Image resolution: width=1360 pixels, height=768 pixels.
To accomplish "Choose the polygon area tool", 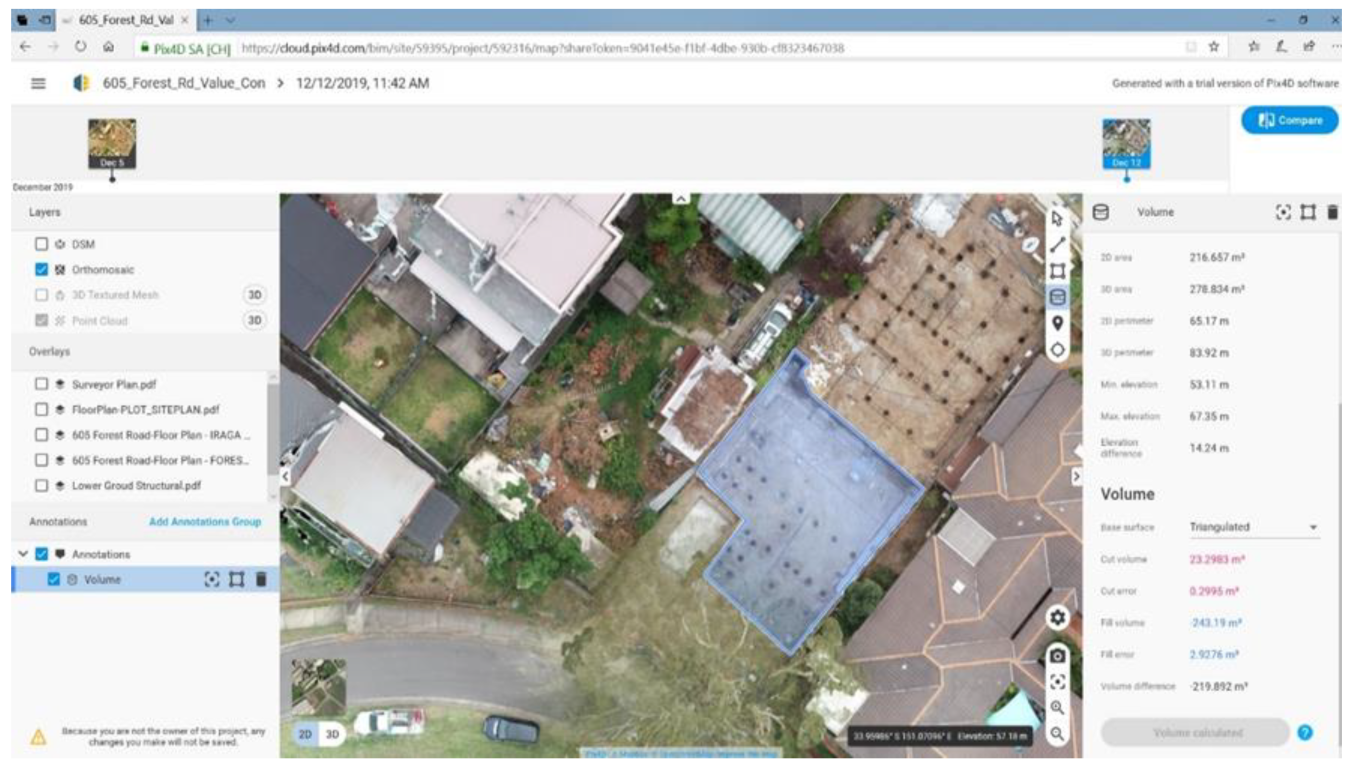I will coord(1057,271).
